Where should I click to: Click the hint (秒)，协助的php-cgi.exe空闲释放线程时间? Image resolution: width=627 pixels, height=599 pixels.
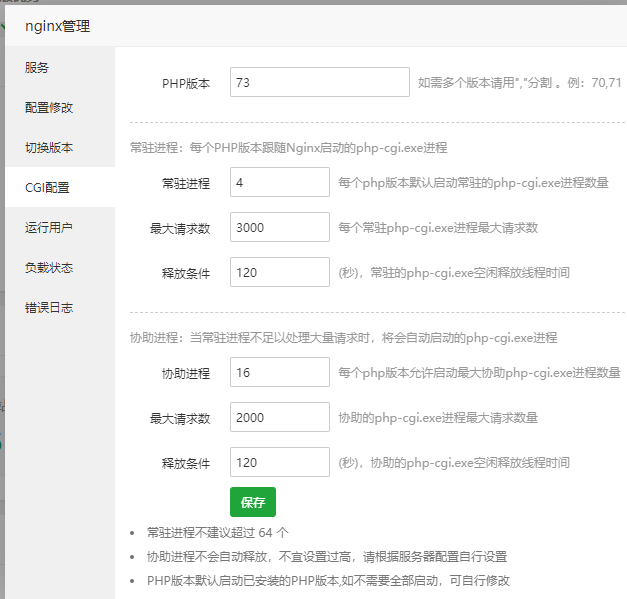[454, 463]
